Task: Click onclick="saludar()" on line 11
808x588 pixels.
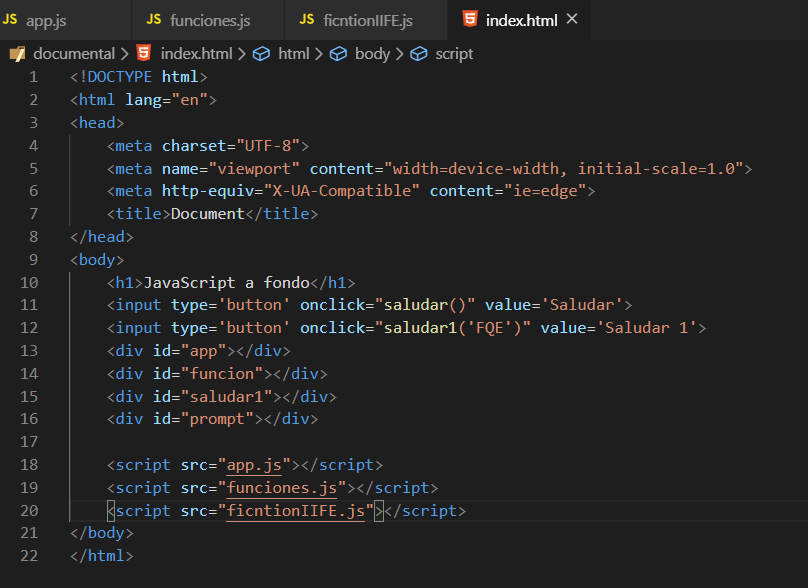Action: click(388, 305)
